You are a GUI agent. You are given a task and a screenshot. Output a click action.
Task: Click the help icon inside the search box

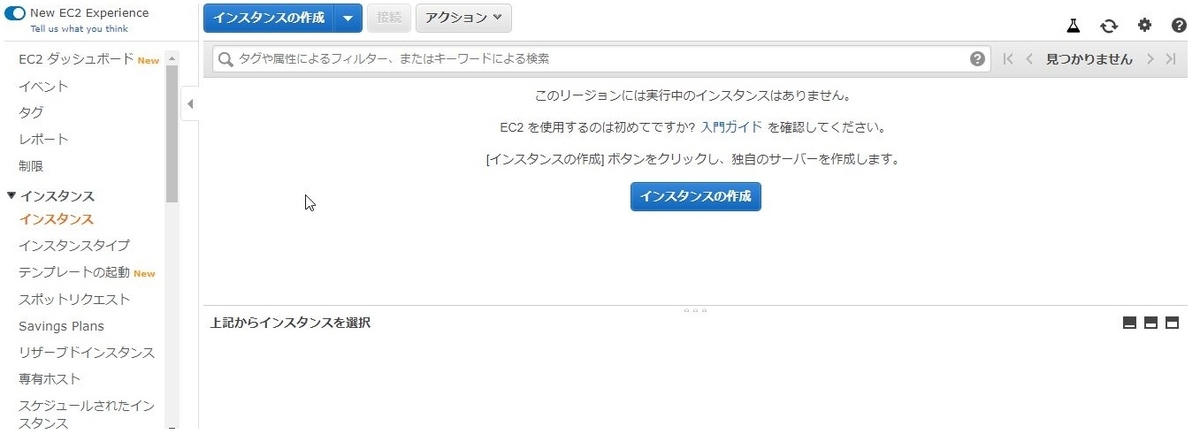tap(978, 59)
